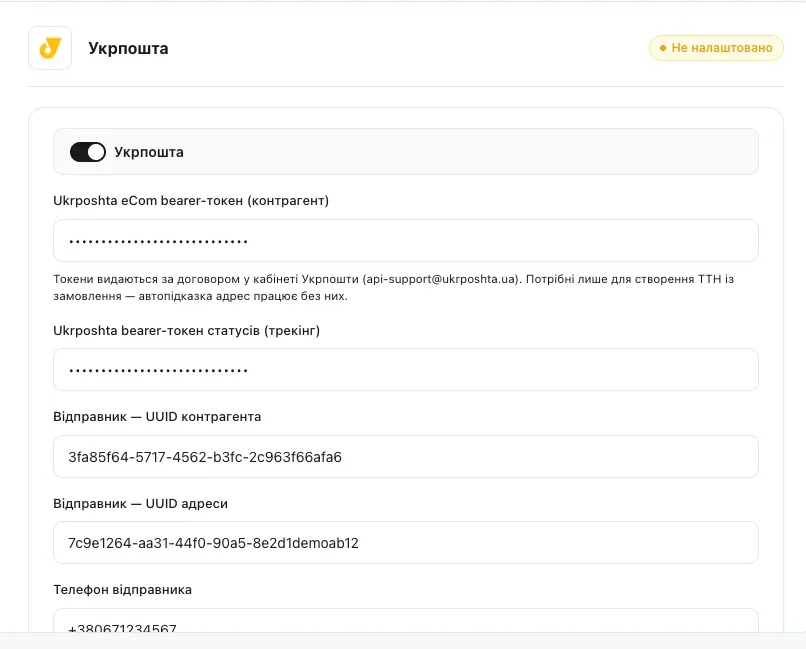Click the label Відправник — UUID контрагента
This screenshot has height=649, width=806.
pos(157,417)
